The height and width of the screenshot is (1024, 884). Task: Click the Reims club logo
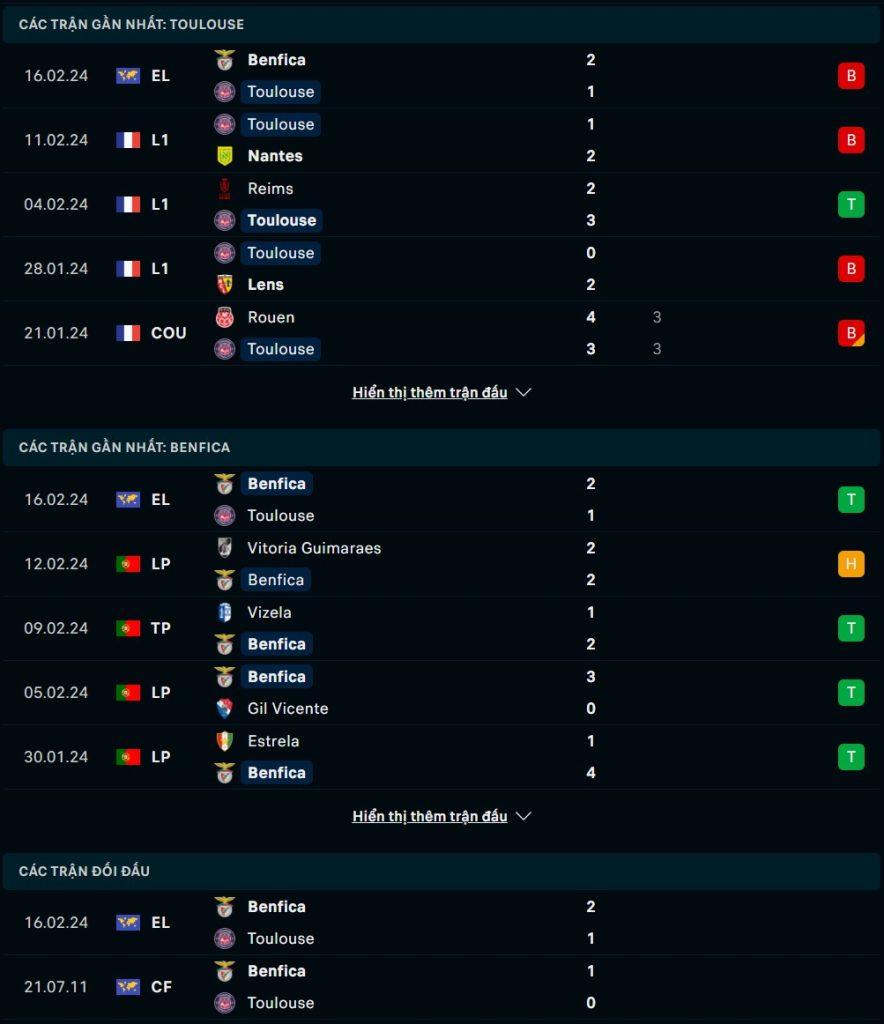pos(225,189)
